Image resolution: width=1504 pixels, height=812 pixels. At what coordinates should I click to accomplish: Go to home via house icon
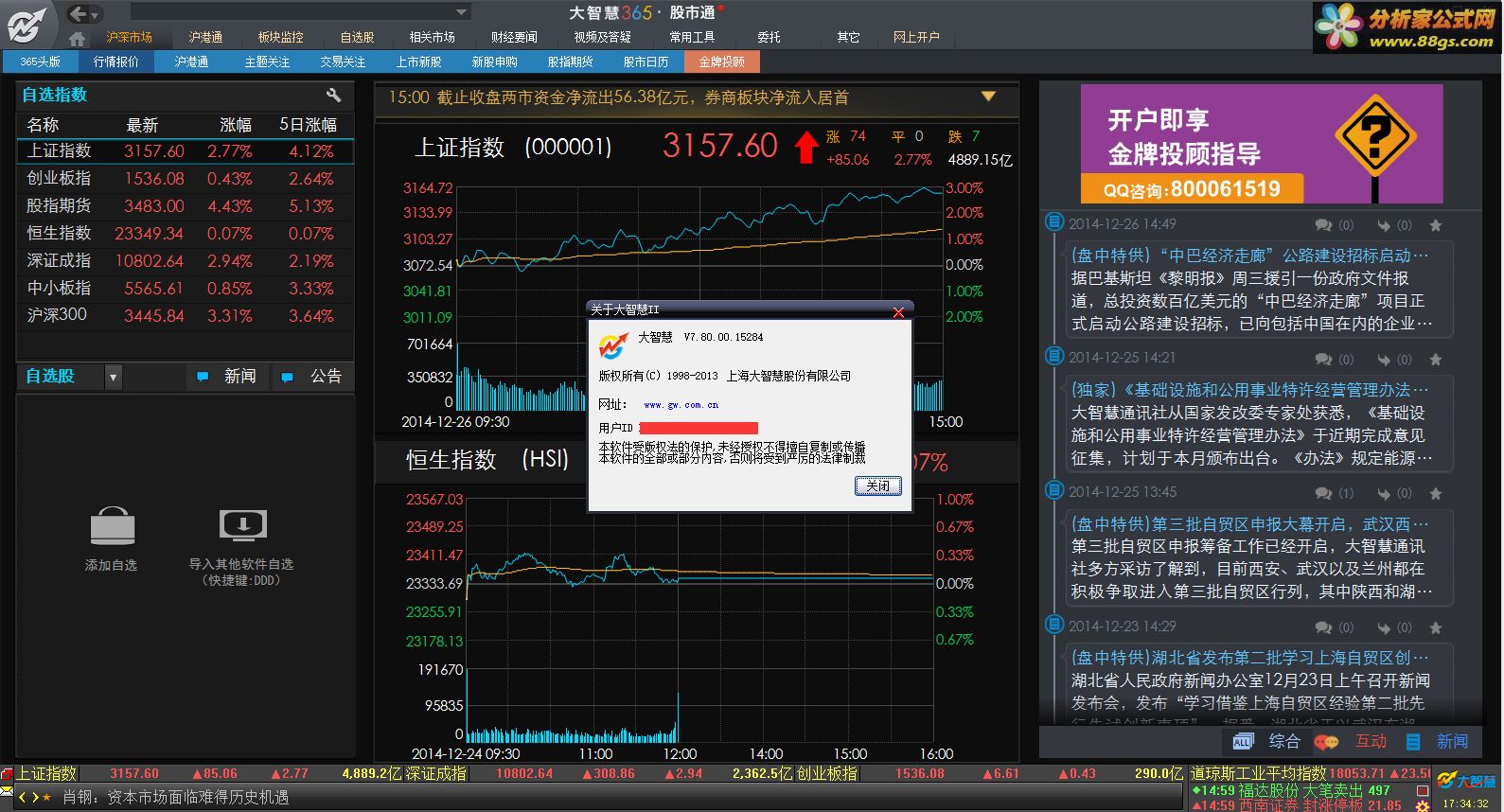point(78,39)
